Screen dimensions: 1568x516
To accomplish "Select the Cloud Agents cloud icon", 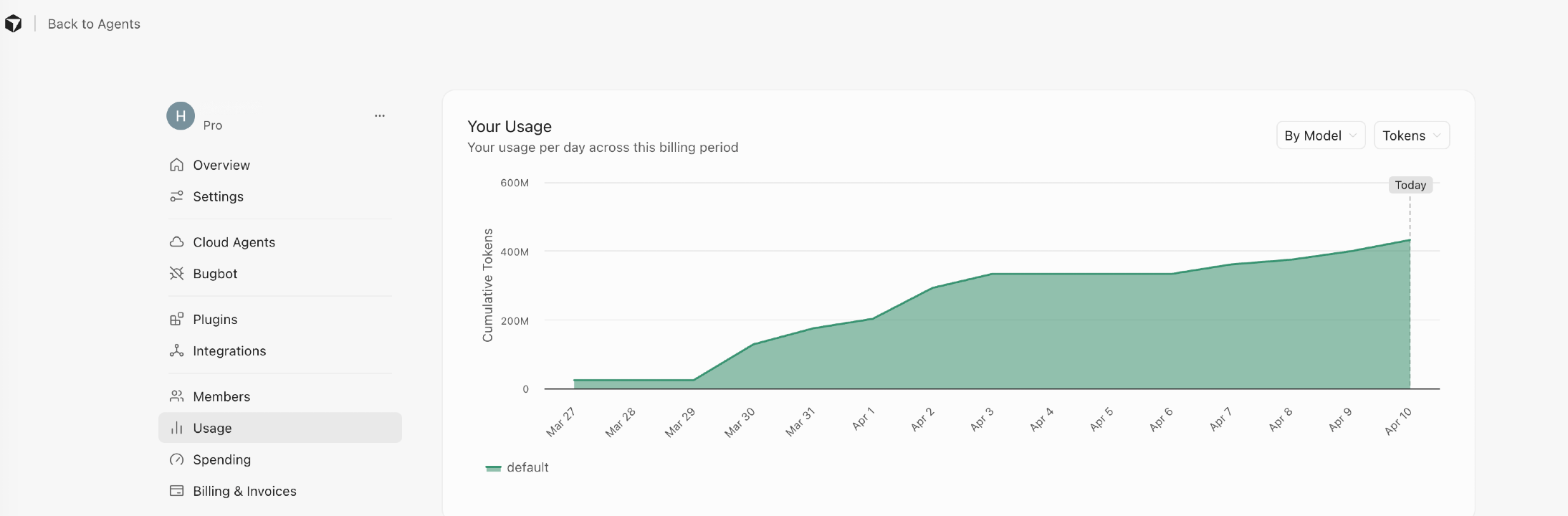I will point(176,242).
